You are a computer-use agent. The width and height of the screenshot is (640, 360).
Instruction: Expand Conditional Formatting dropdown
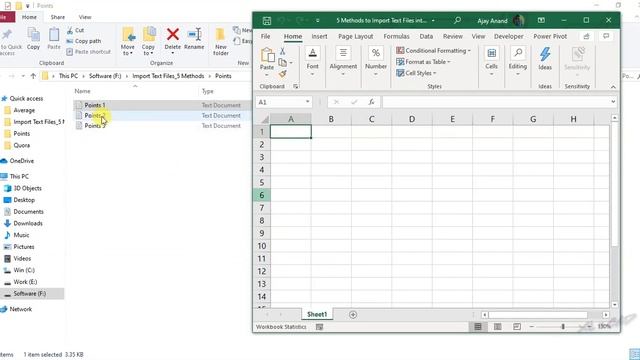tap(469, 51)
